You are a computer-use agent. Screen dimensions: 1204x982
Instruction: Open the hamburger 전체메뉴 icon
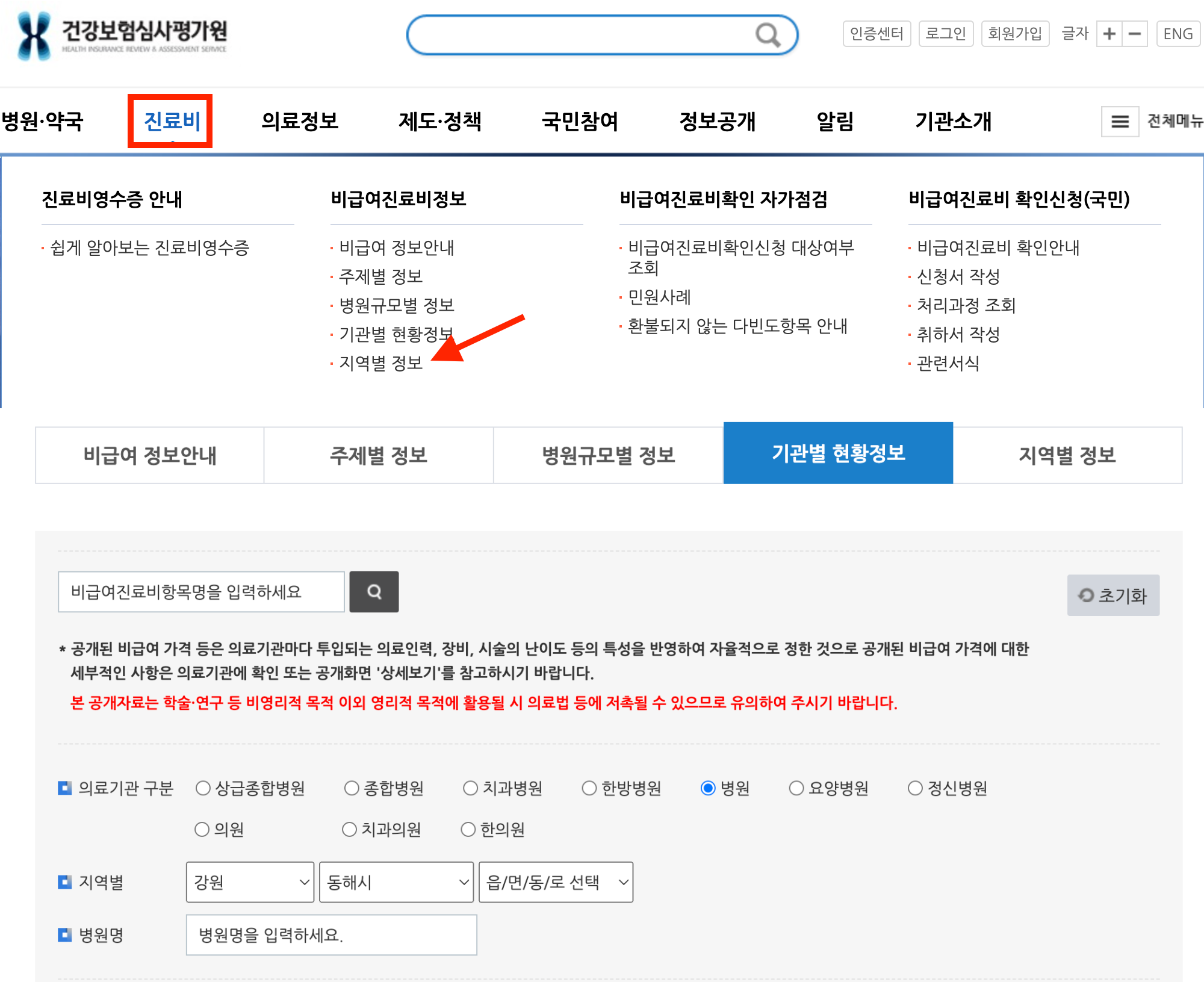pyautogui.click(x=1119, y=122)
